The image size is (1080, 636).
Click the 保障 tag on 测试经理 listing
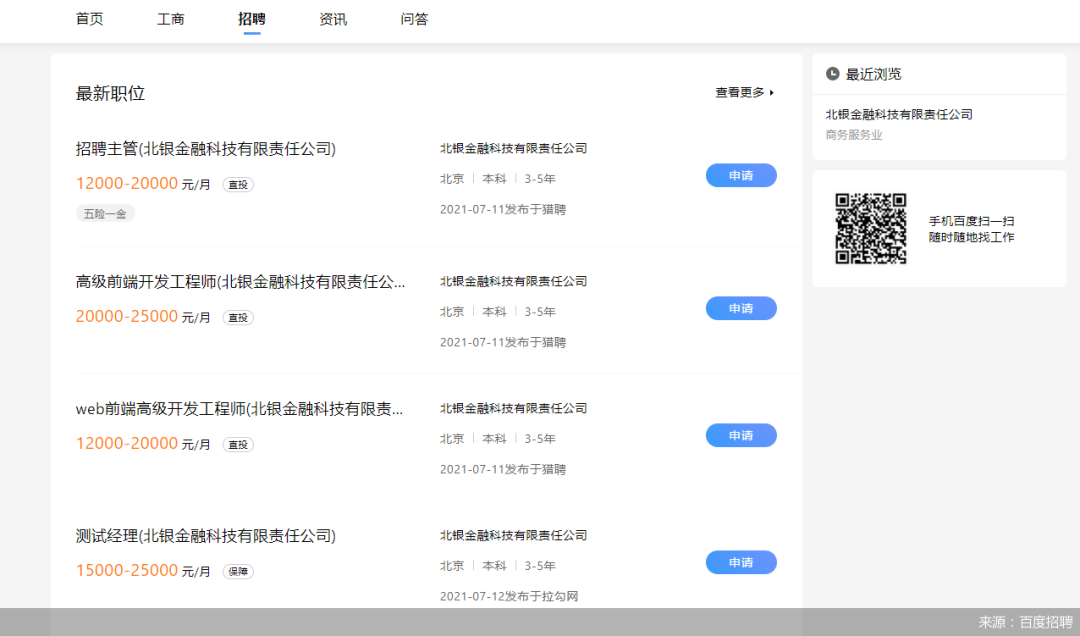click(237, 570)
